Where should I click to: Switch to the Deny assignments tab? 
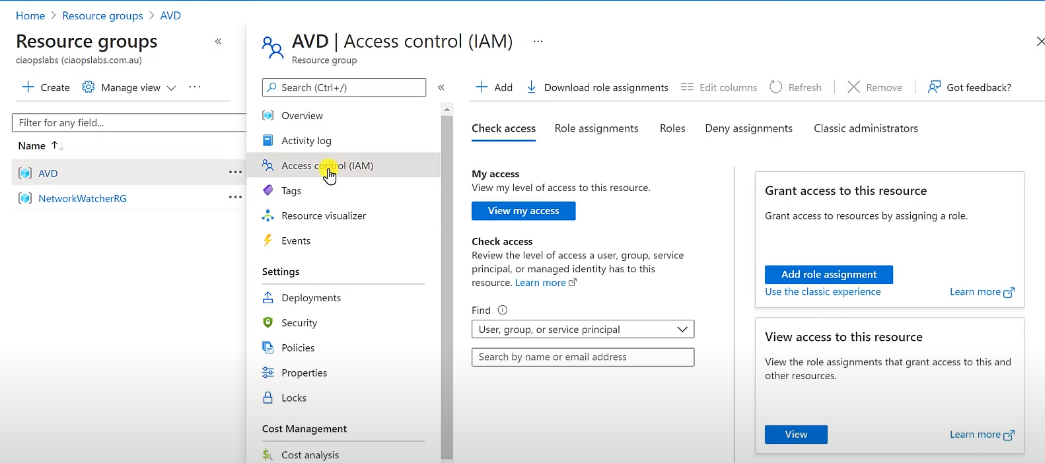click(x=748, y=129)
